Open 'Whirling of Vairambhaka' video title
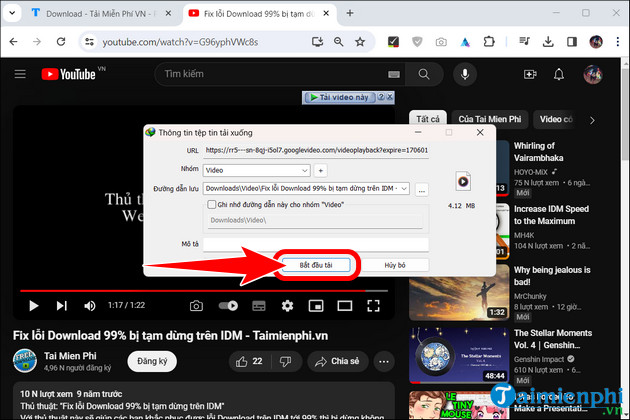Screen dimensions: 630x420 pyautogui.click(x=538, y=152)
